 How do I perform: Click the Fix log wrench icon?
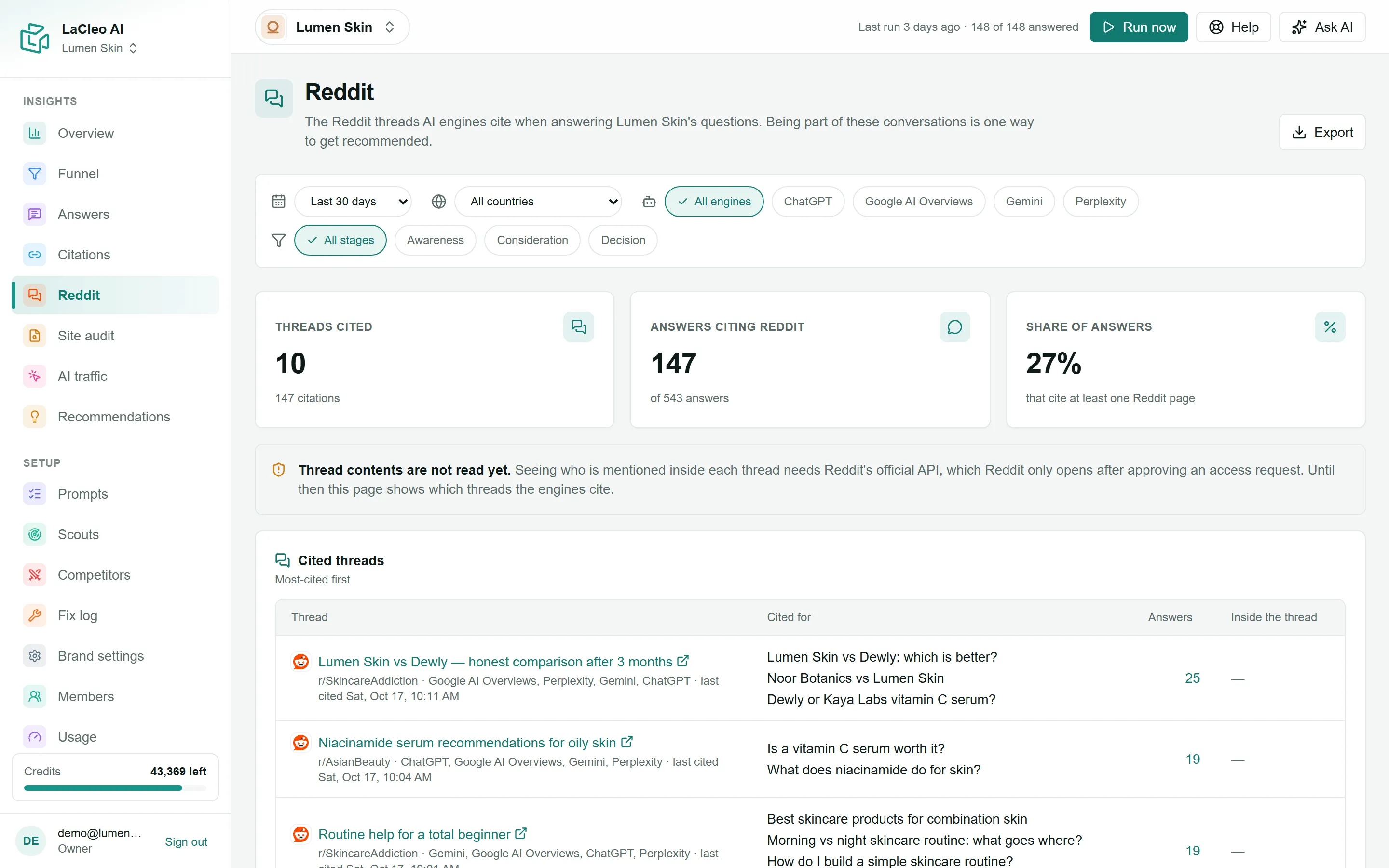pos(34,615)
